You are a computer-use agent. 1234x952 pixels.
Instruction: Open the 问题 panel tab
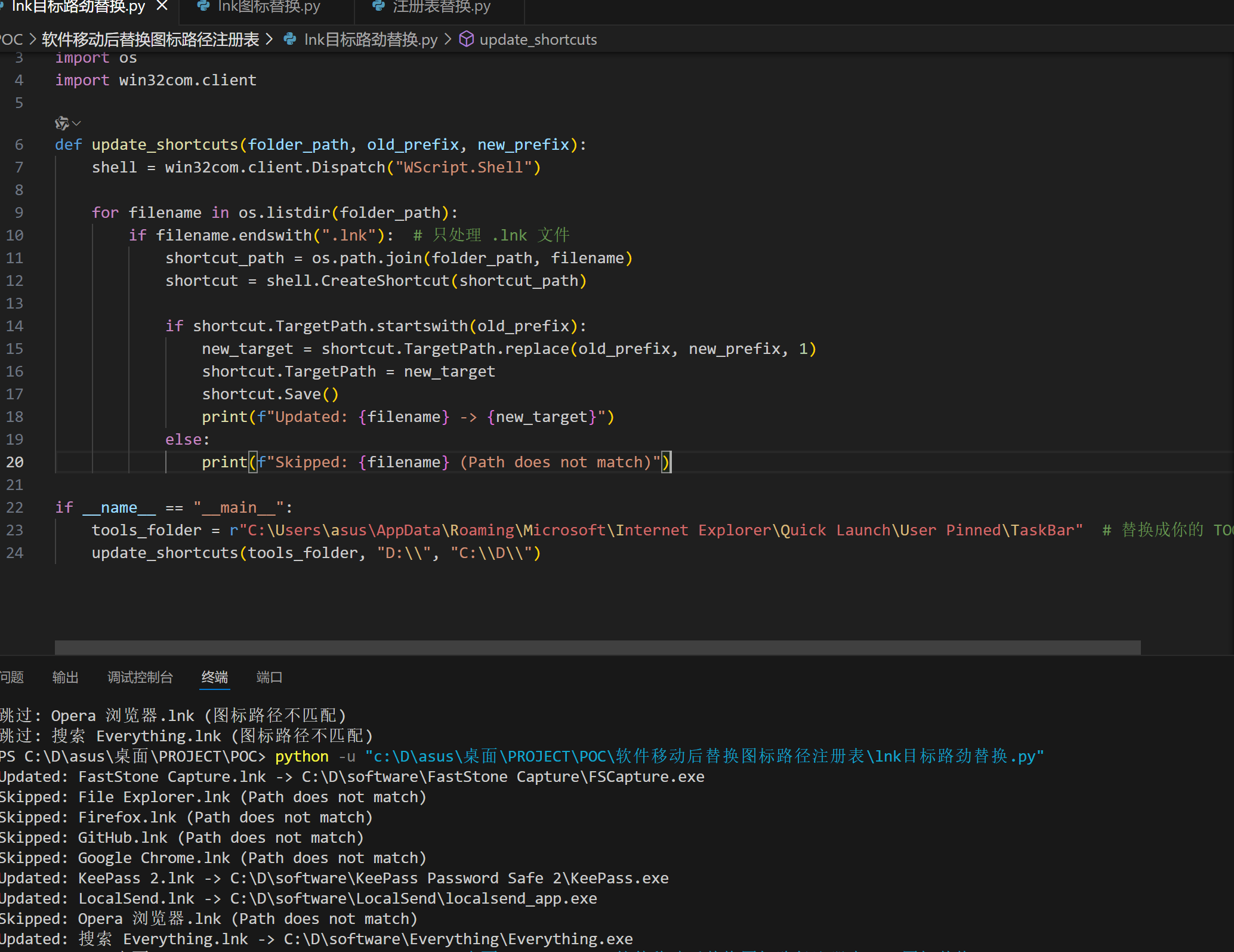click(11, 677)
